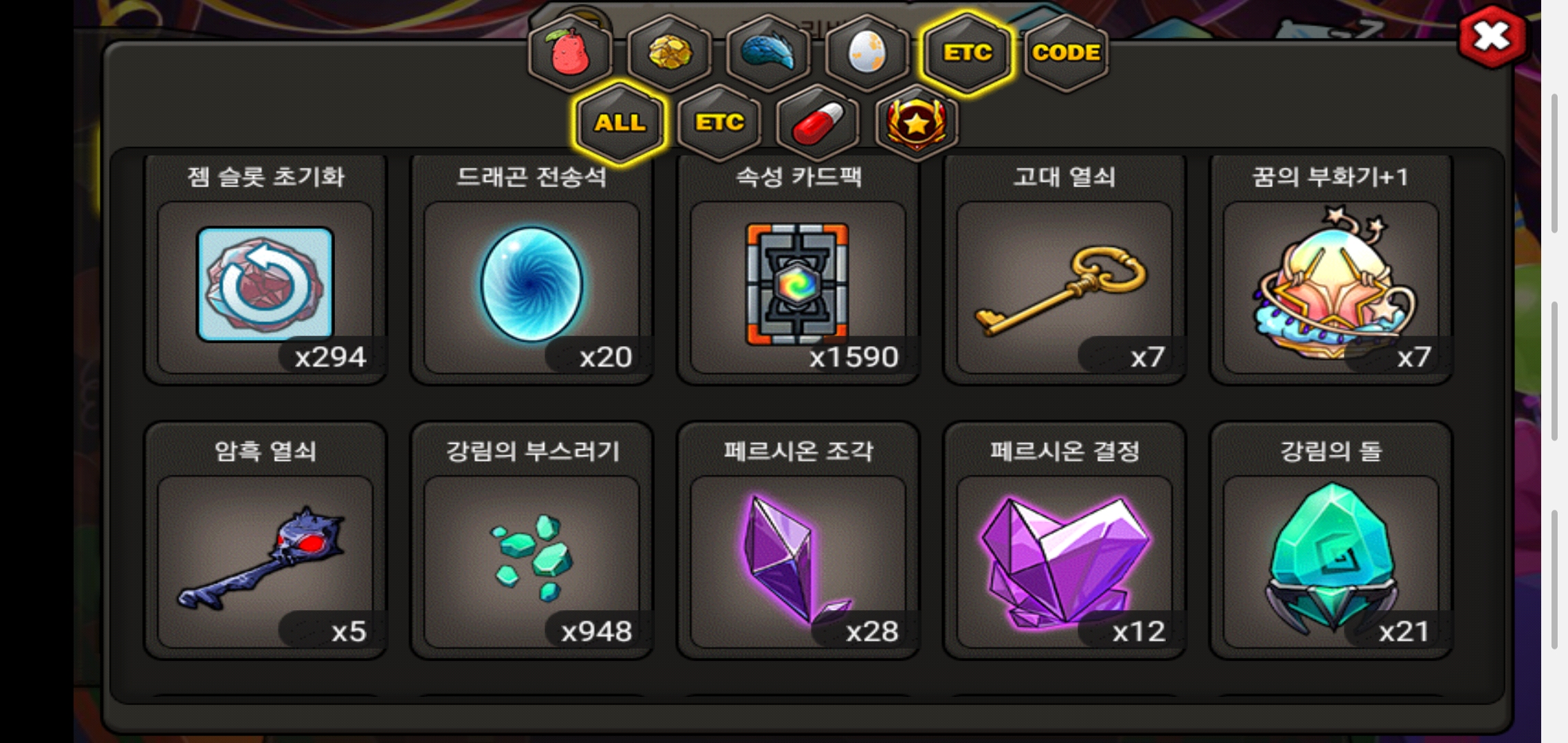Choose the 강림의 부스러기 teal fragments
This screenshot has height=743, width=1568.
click(x=532, y=541)
